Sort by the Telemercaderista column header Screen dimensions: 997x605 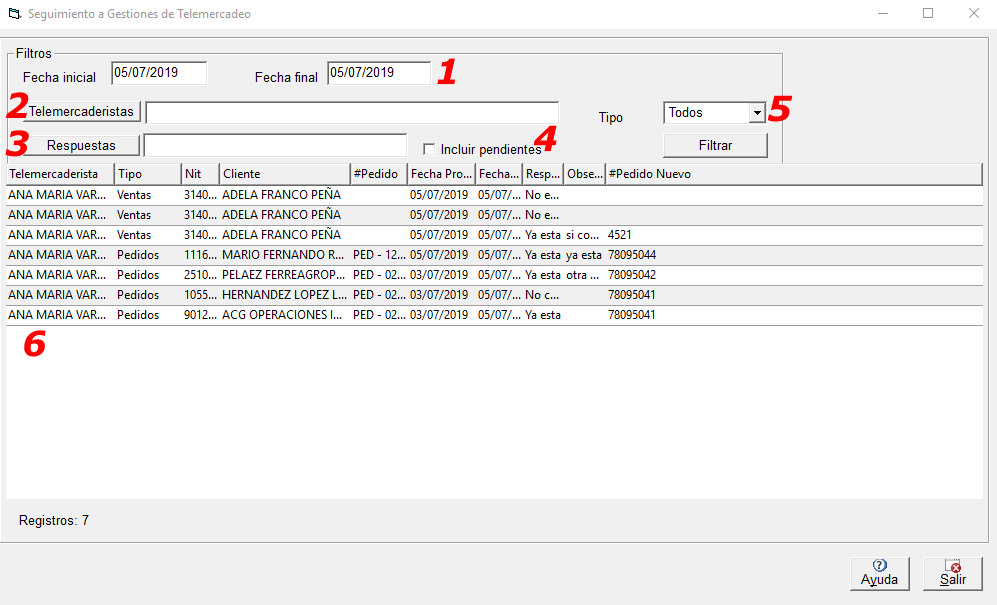(x=59, y=174)
